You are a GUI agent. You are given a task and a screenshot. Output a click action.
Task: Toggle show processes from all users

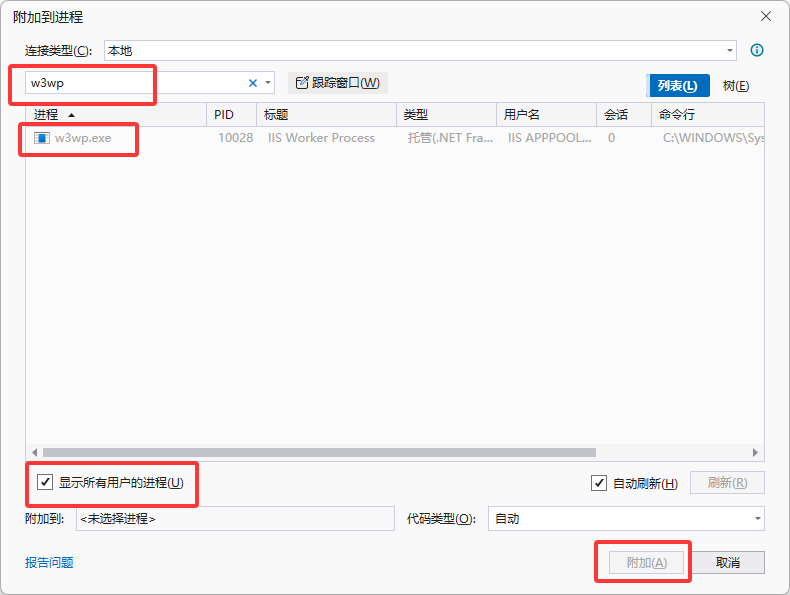tap(45, 482)
